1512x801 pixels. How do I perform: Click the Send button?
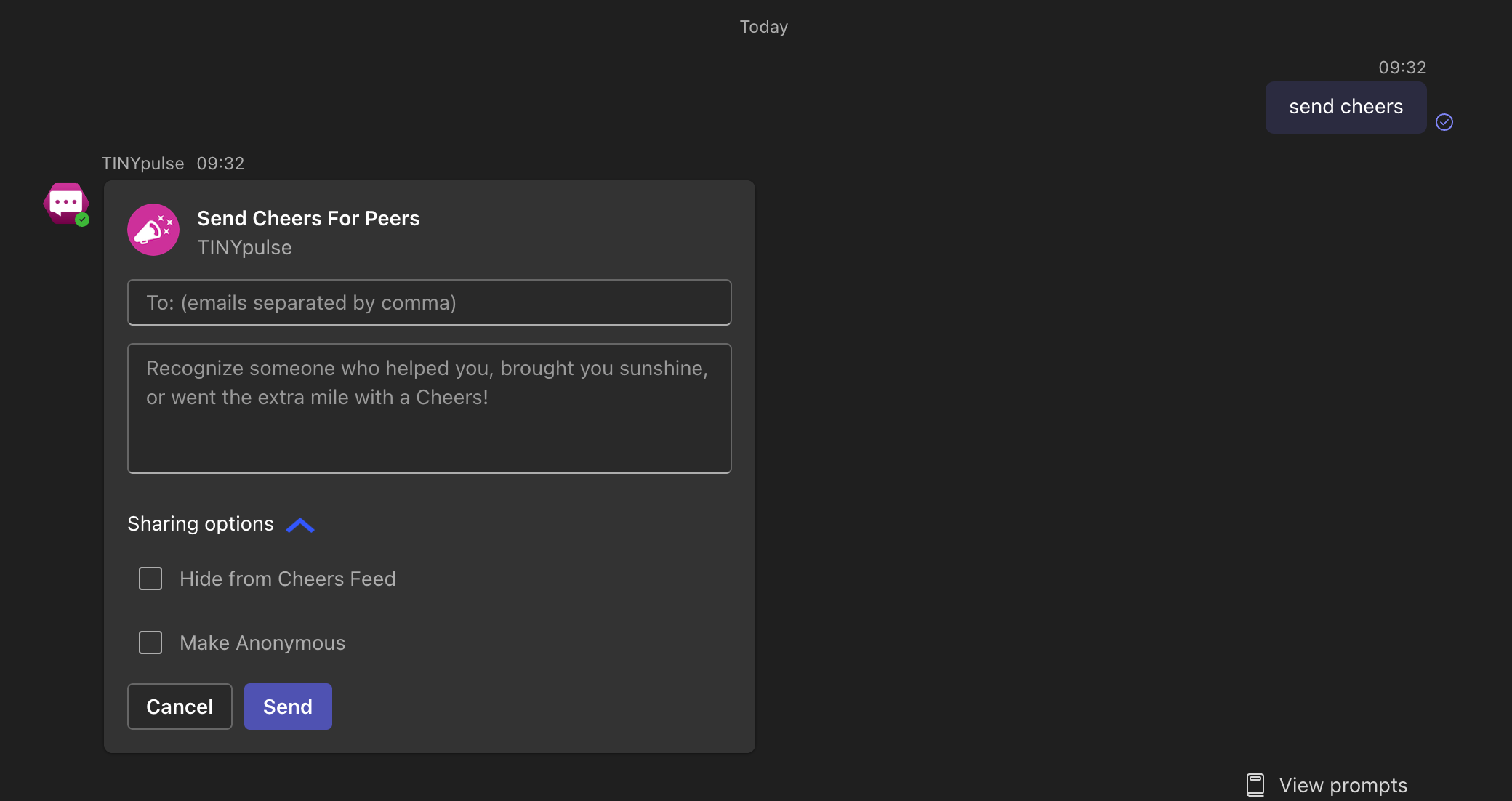pyautogui.click(x=288, y=707)
